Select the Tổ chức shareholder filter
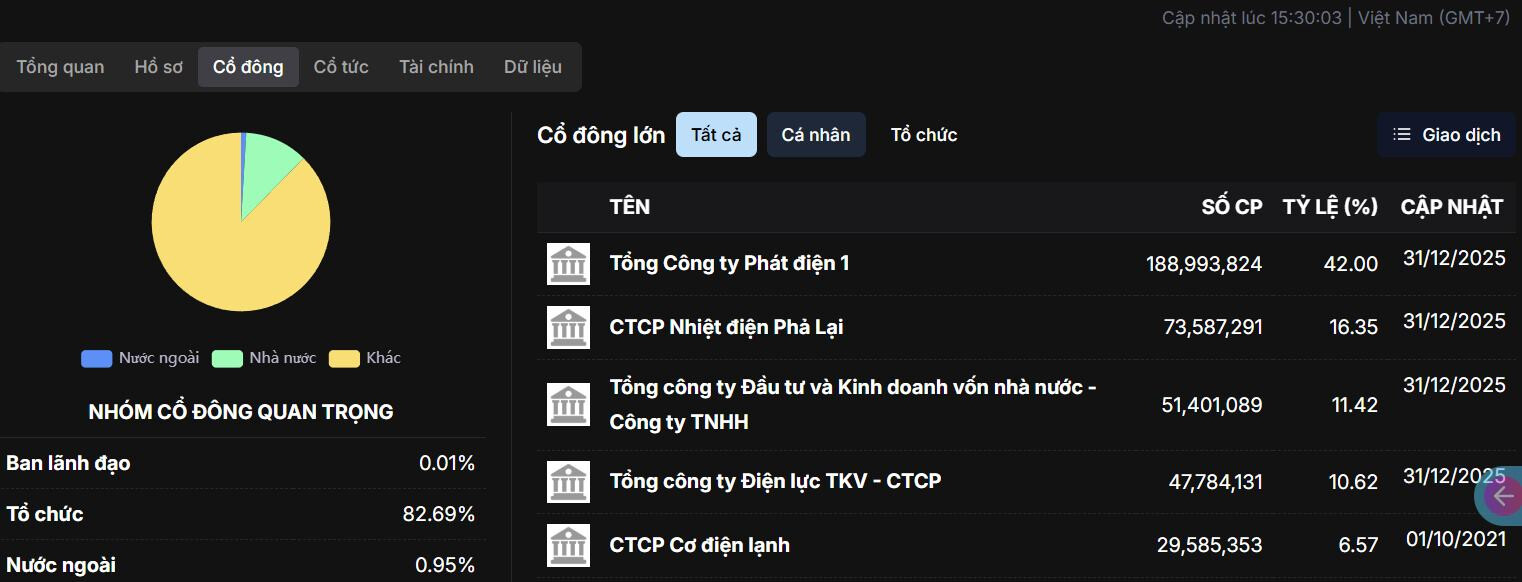The width and height of the screenshot is (1522, 582). point(923,135)
